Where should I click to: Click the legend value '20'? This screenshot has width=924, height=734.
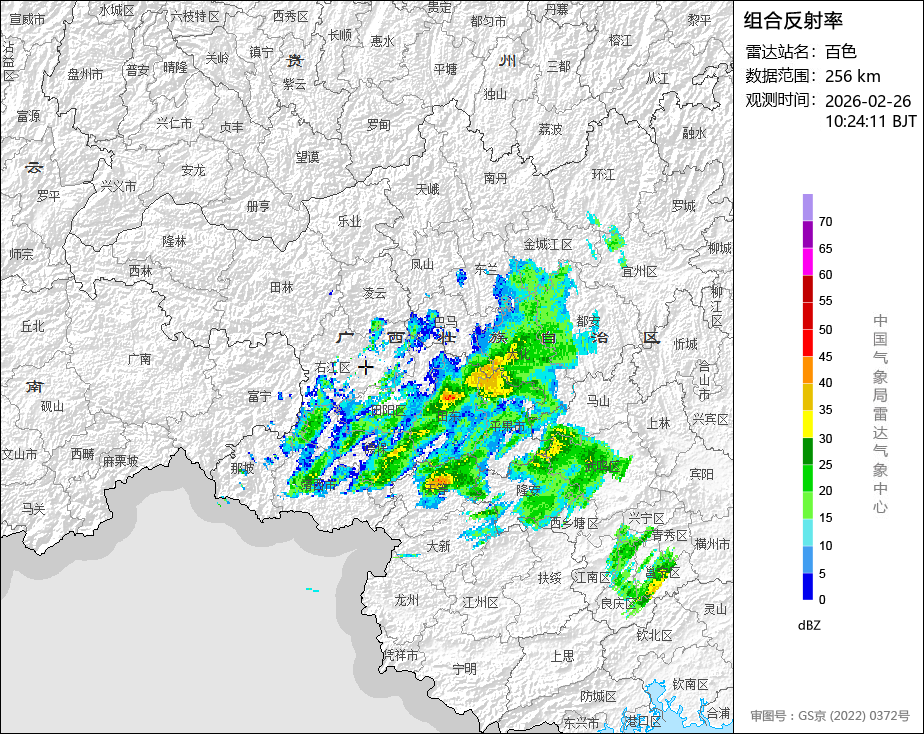click(825, 491)
